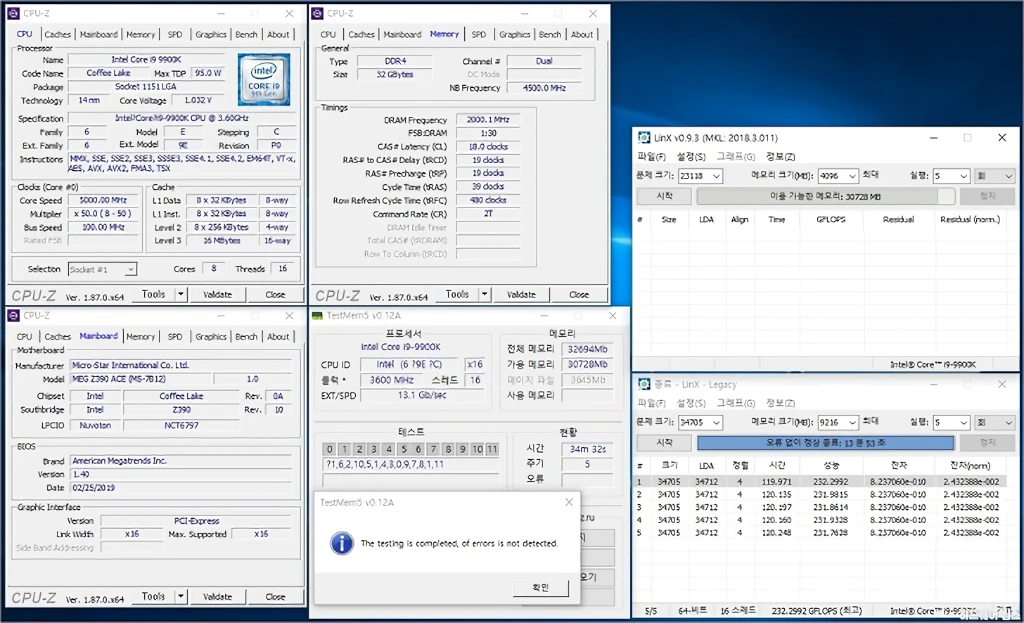Open 파일(F) menu in LinX Legacy window

(x=651, y=403)
